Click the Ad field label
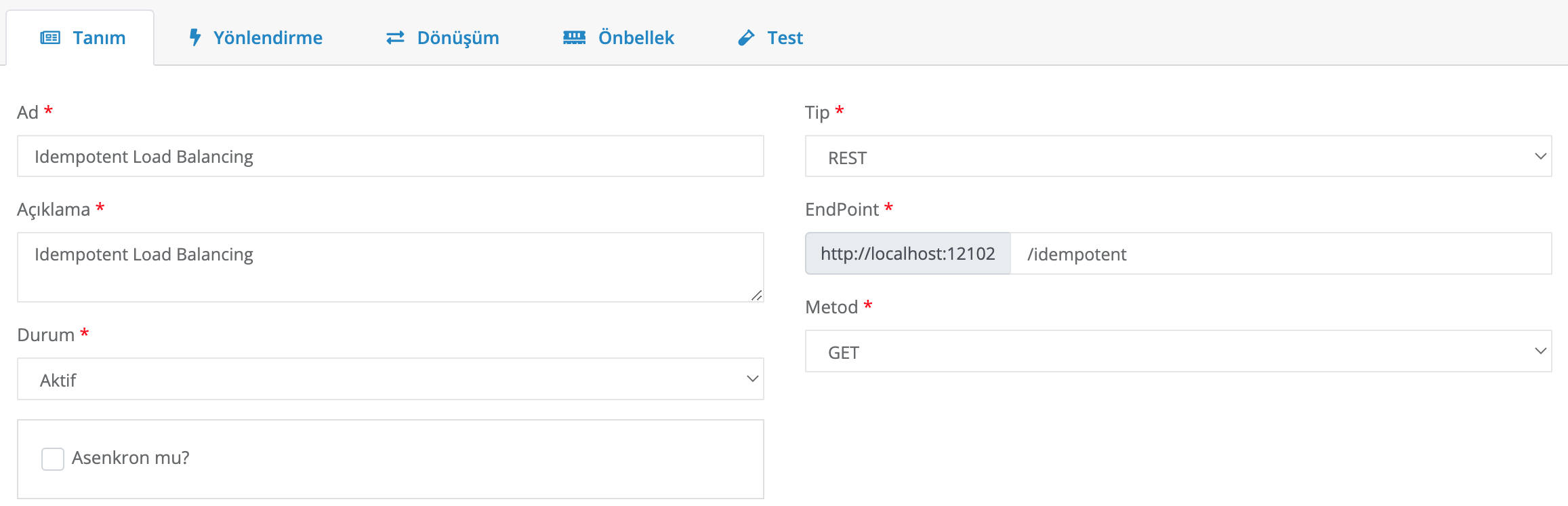This screenshot has height=506, width=1568. (28, 113)
